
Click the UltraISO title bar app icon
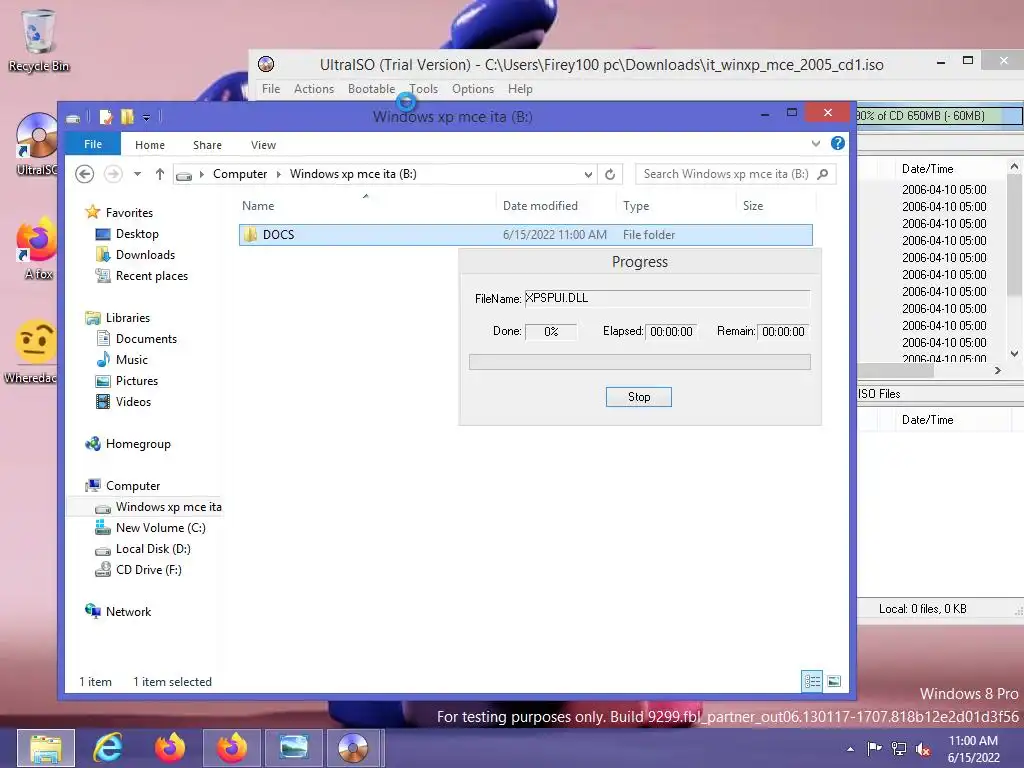[266, 64]
